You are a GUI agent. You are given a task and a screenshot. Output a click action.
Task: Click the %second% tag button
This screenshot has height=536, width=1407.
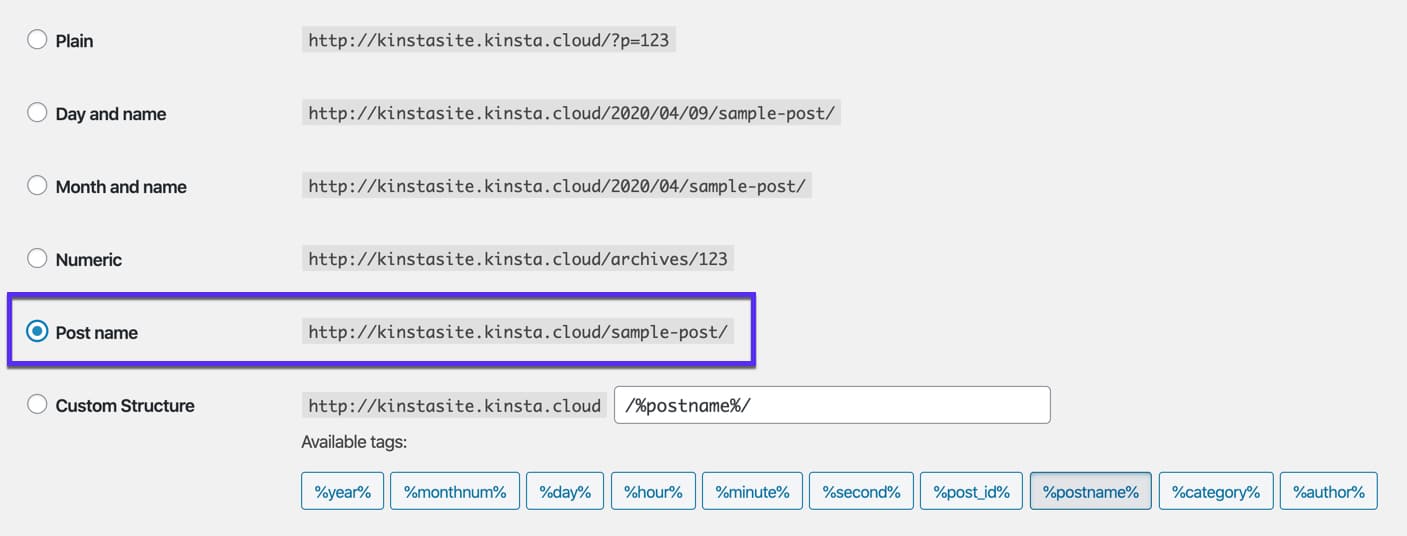point(861,491)
